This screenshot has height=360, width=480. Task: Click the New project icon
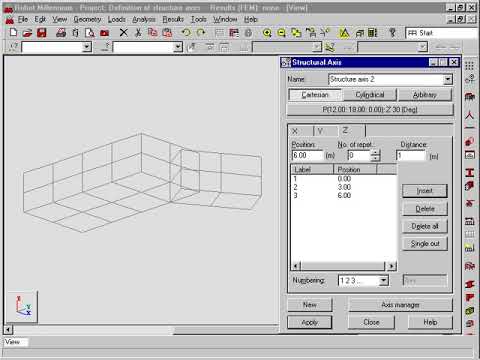pyautogui.click(x=13, y=32)
